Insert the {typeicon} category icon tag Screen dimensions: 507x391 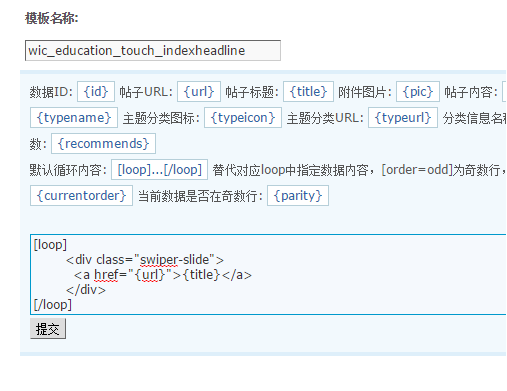click(x=243, y=117)
